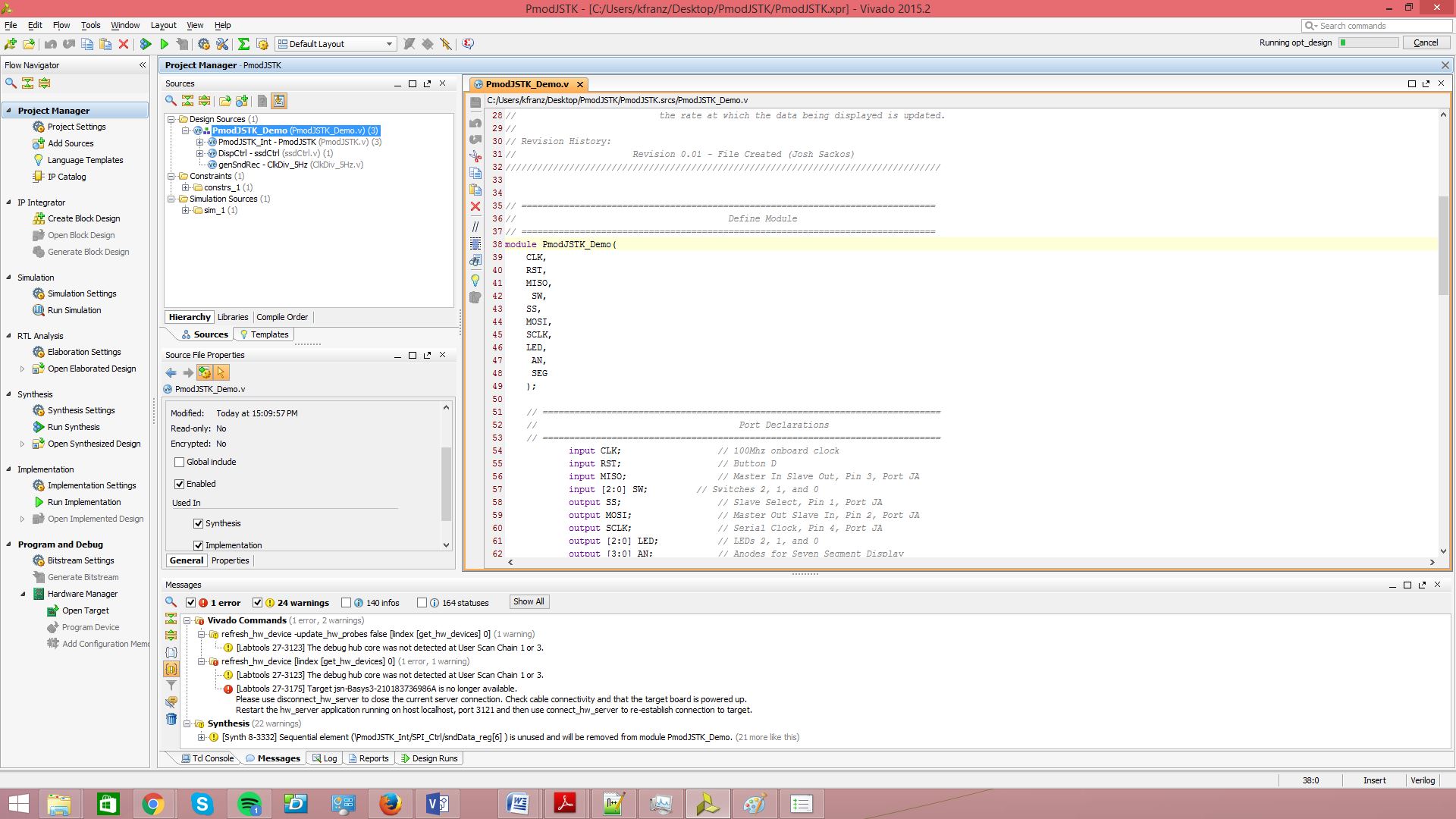
Task: Collapse Hardware Manager section in navigator
Action: tap(23, 594)
